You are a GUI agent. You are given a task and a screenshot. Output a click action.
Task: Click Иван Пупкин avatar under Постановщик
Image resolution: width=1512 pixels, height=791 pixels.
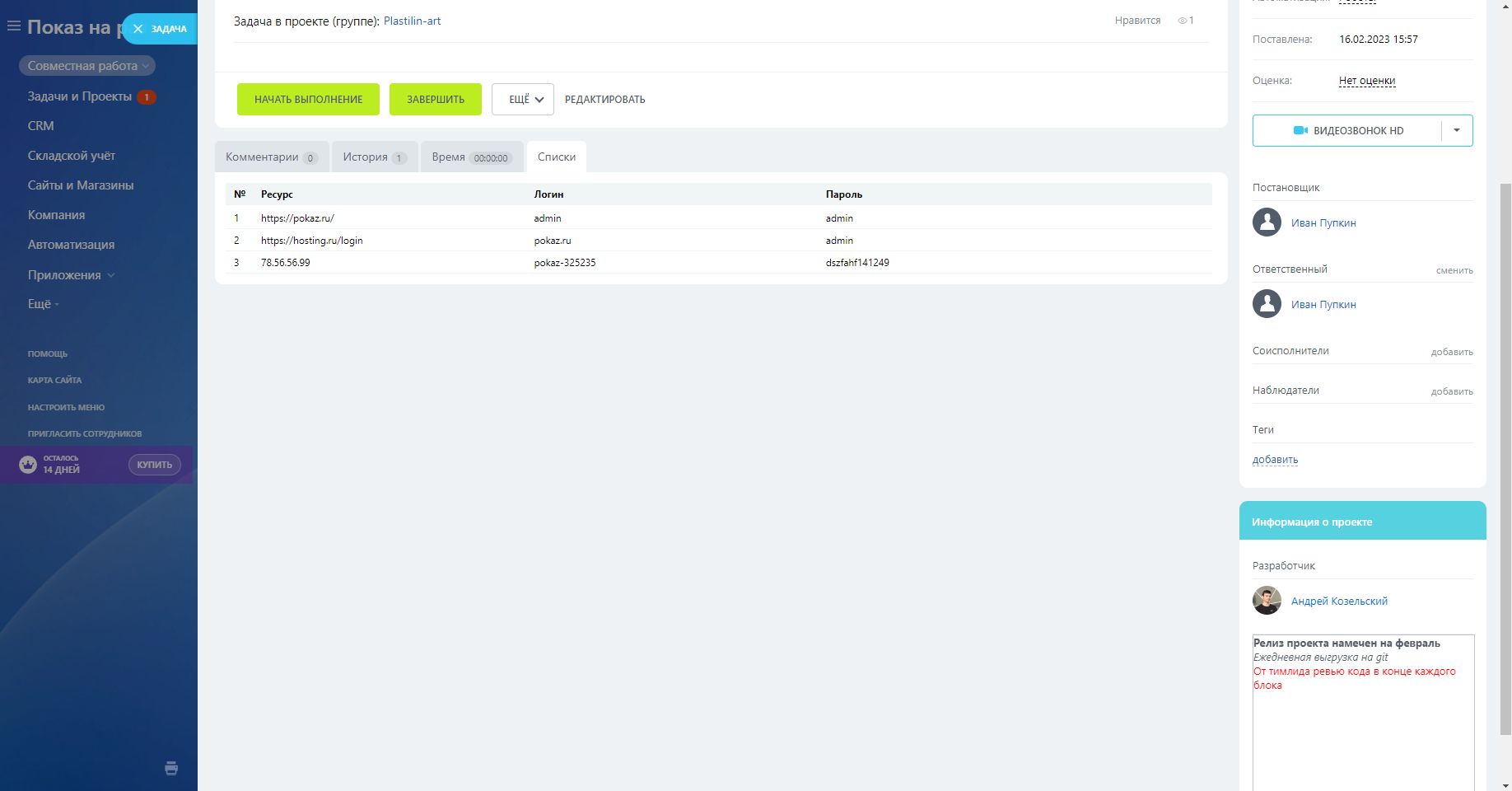point(1267,222)
